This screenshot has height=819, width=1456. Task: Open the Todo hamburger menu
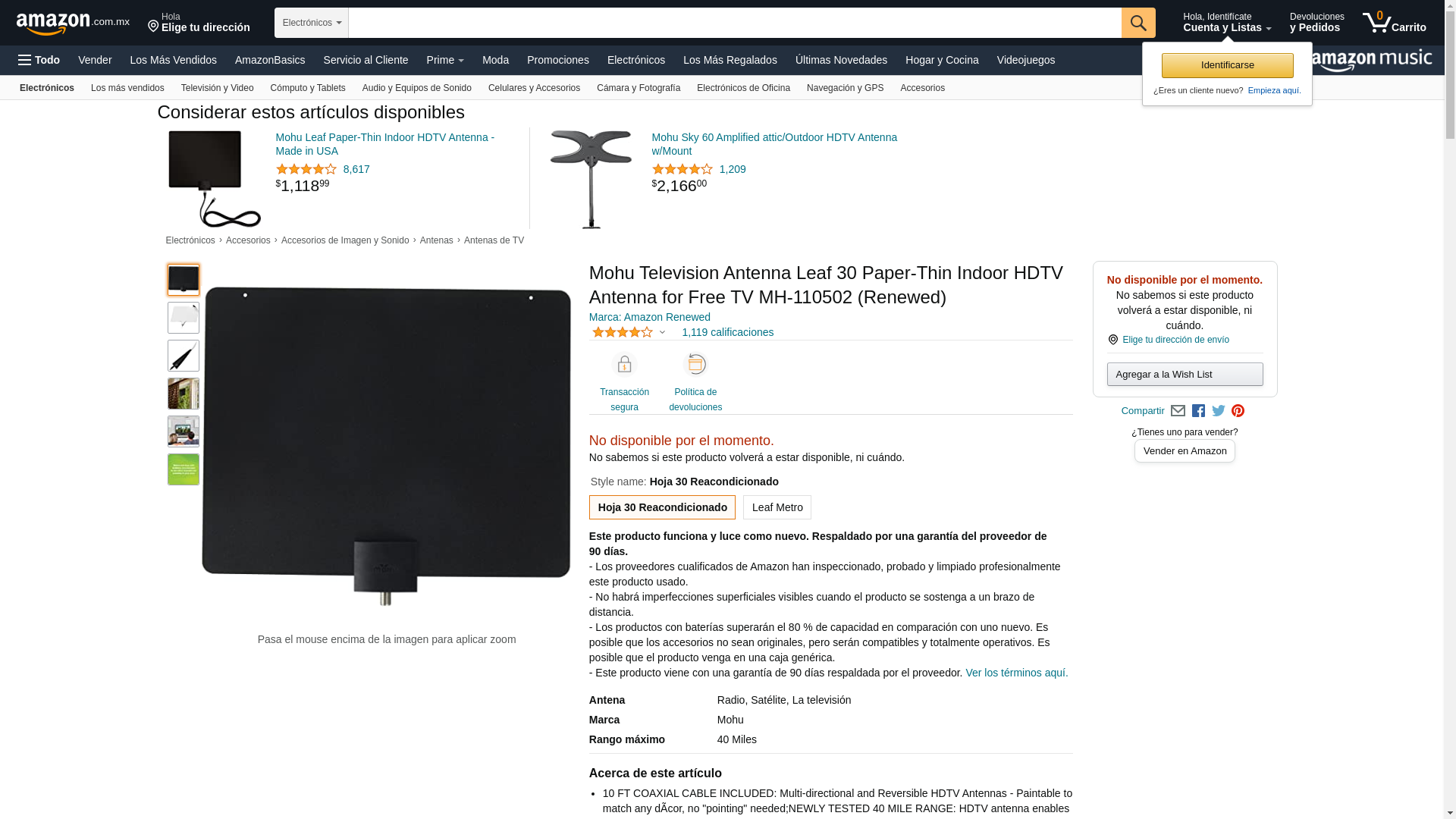coord(39,60)
